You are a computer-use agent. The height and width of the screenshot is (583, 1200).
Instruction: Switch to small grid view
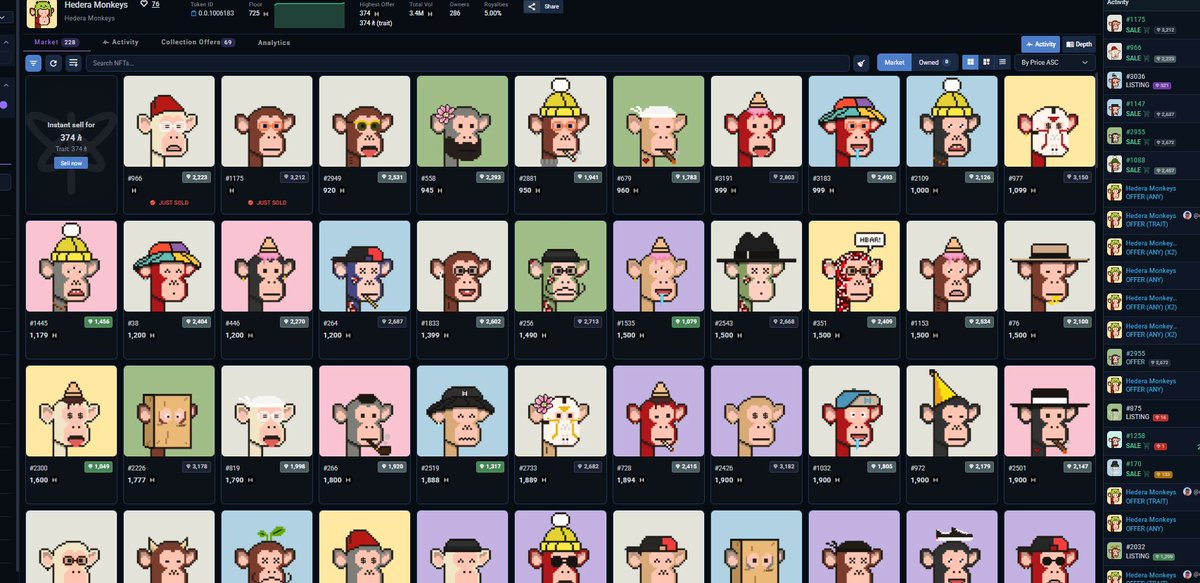[x=986, y=62]
